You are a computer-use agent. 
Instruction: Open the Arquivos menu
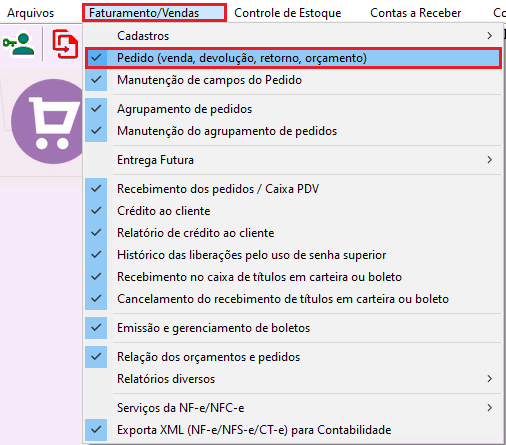(30, 13)
